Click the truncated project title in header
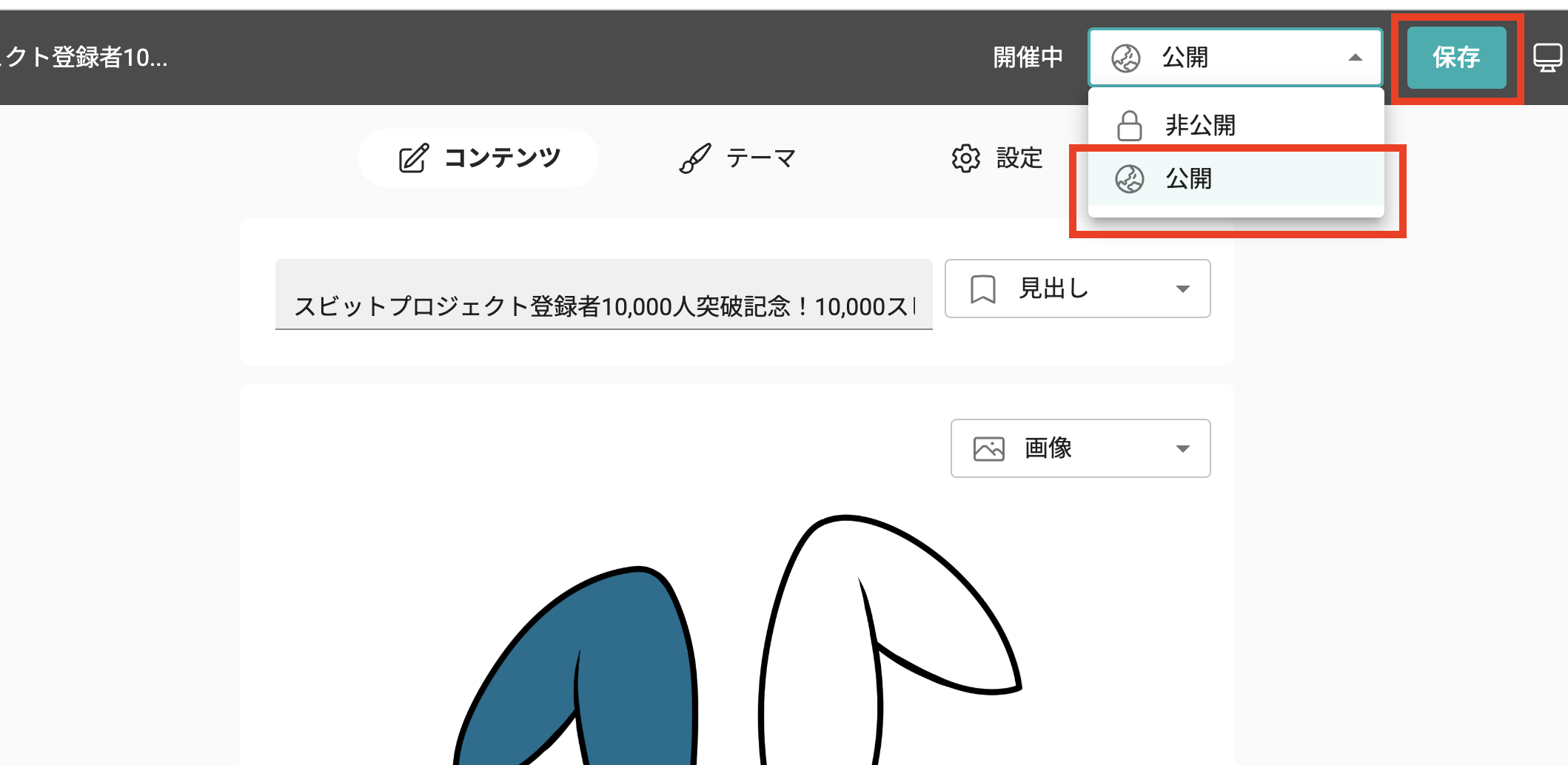 click(84, 58)
